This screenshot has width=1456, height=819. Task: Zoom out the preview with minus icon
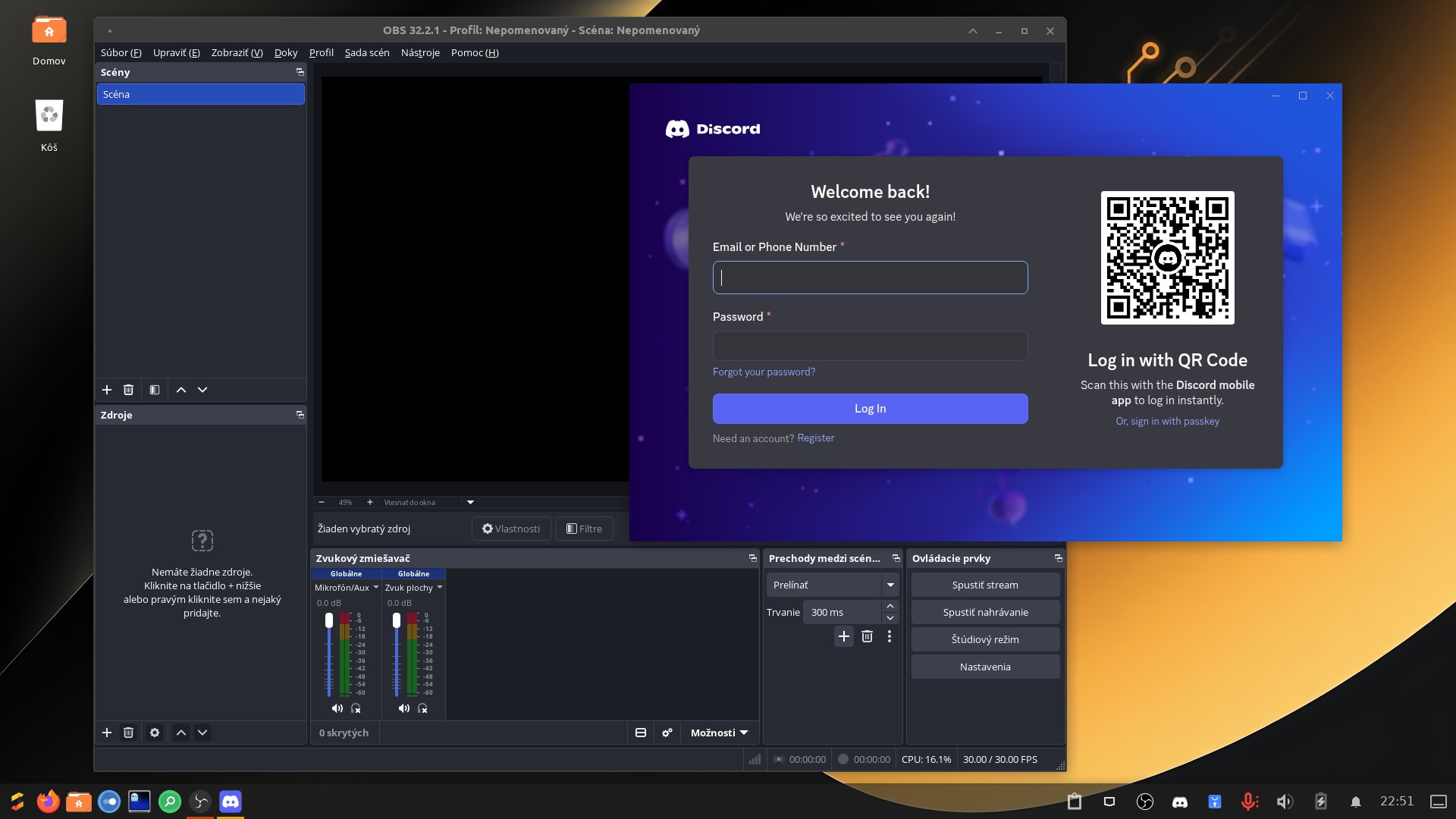(322, 502)
